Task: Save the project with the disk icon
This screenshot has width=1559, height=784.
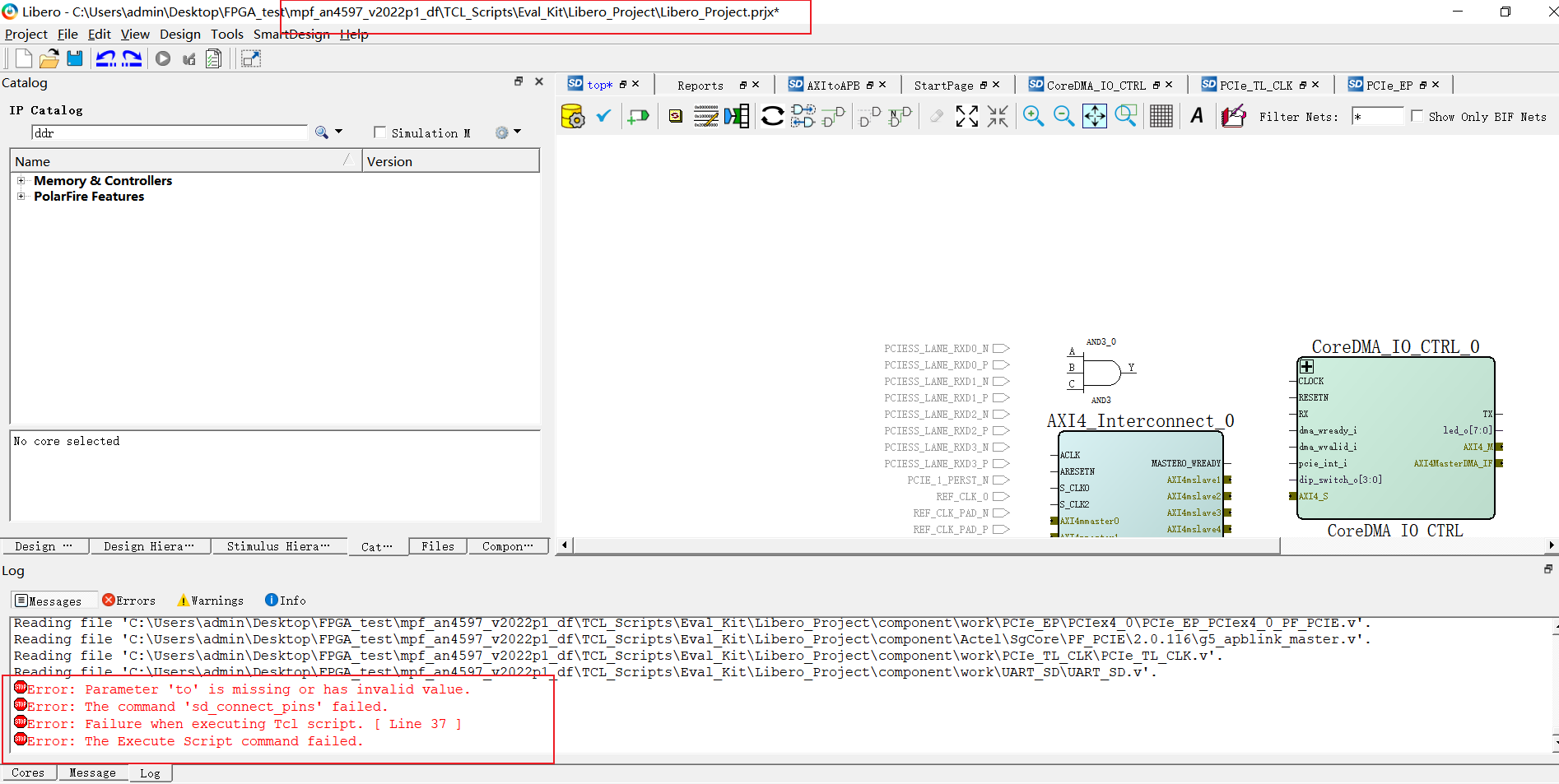Action: coord(75,58)
